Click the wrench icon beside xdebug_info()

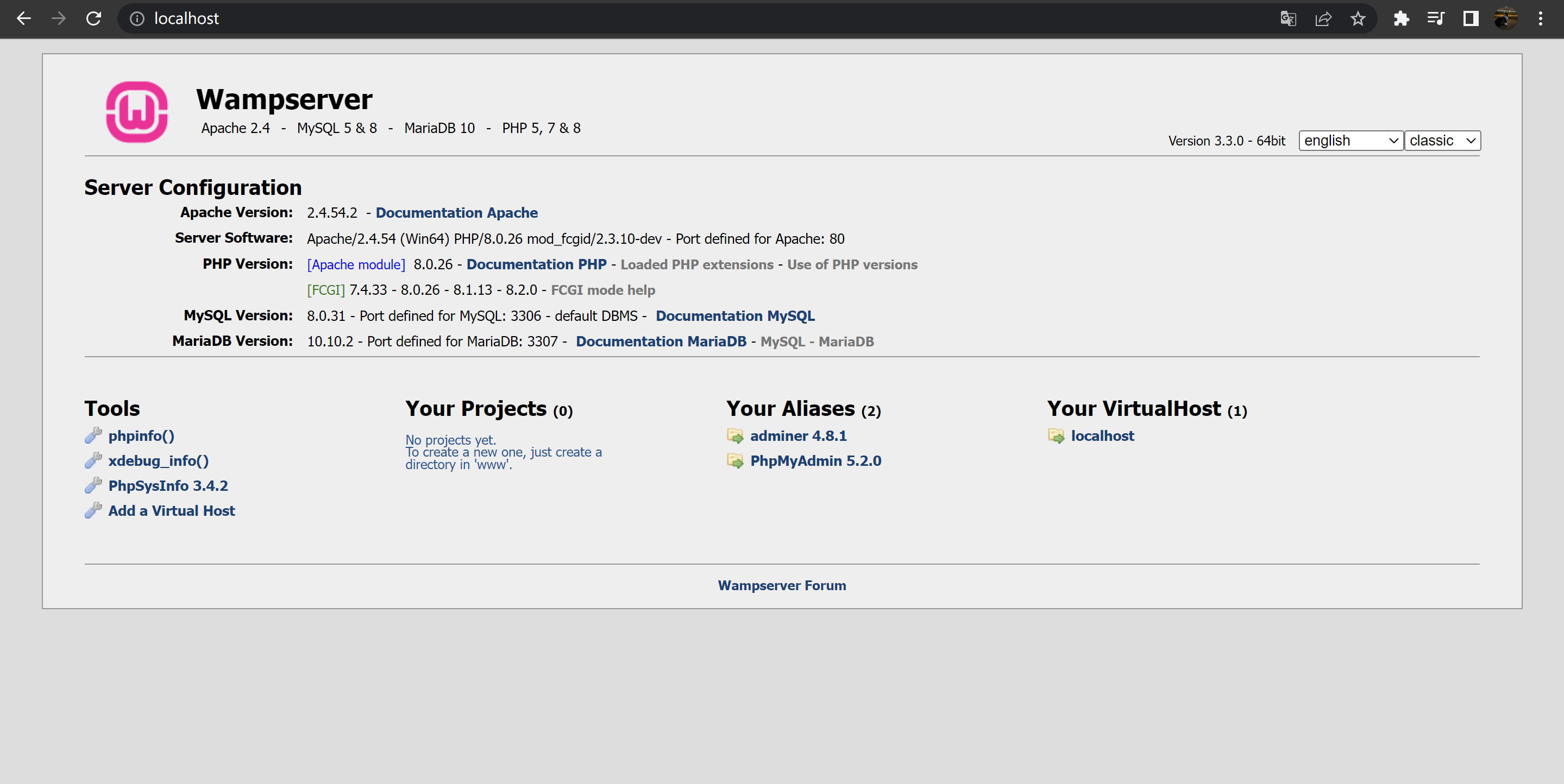point(93,460)
